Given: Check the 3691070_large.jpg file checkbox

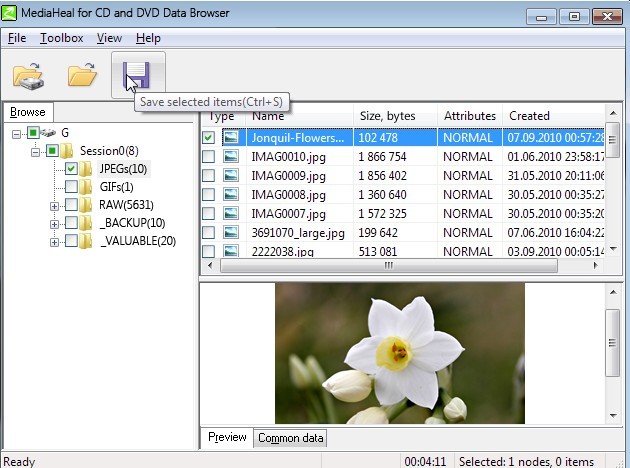Looking at the screenshot, I should coord(208,232).
